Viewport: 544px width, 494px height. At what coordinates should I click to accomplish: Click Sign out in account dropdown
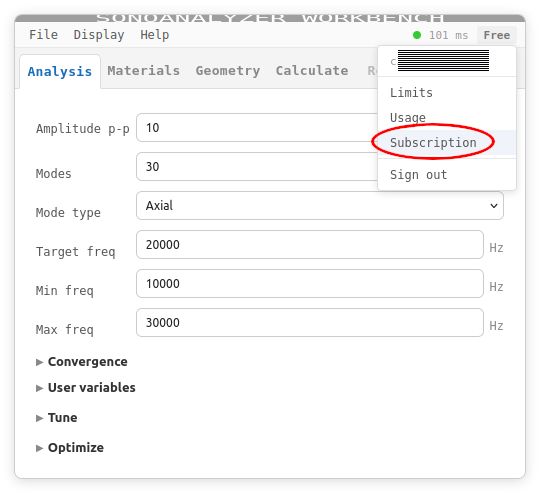click(447, 174)
